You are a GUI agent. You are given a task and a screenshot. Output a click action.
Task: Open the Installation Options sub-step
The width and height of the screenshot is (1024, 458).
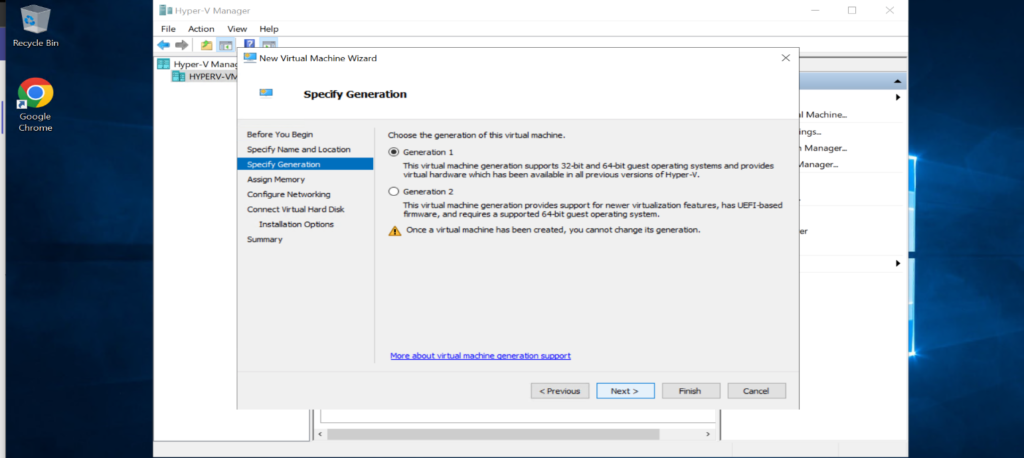pos(296,224)
